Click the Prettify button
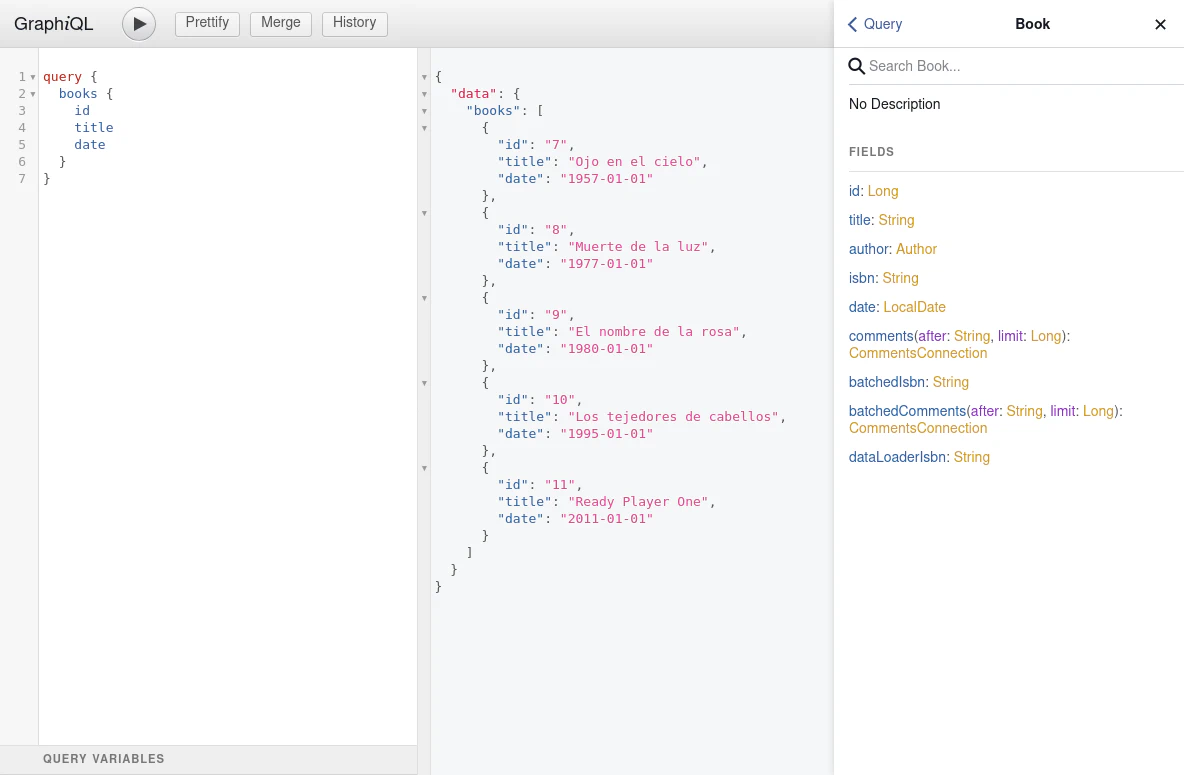 click(207, 23)
